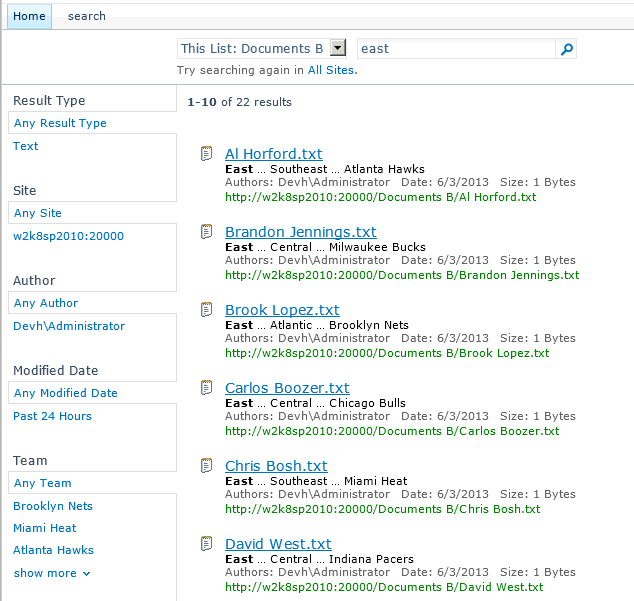Filter by team Brooklyn Nets
Screen dimensions: 634x601
(x=53, y=506)
